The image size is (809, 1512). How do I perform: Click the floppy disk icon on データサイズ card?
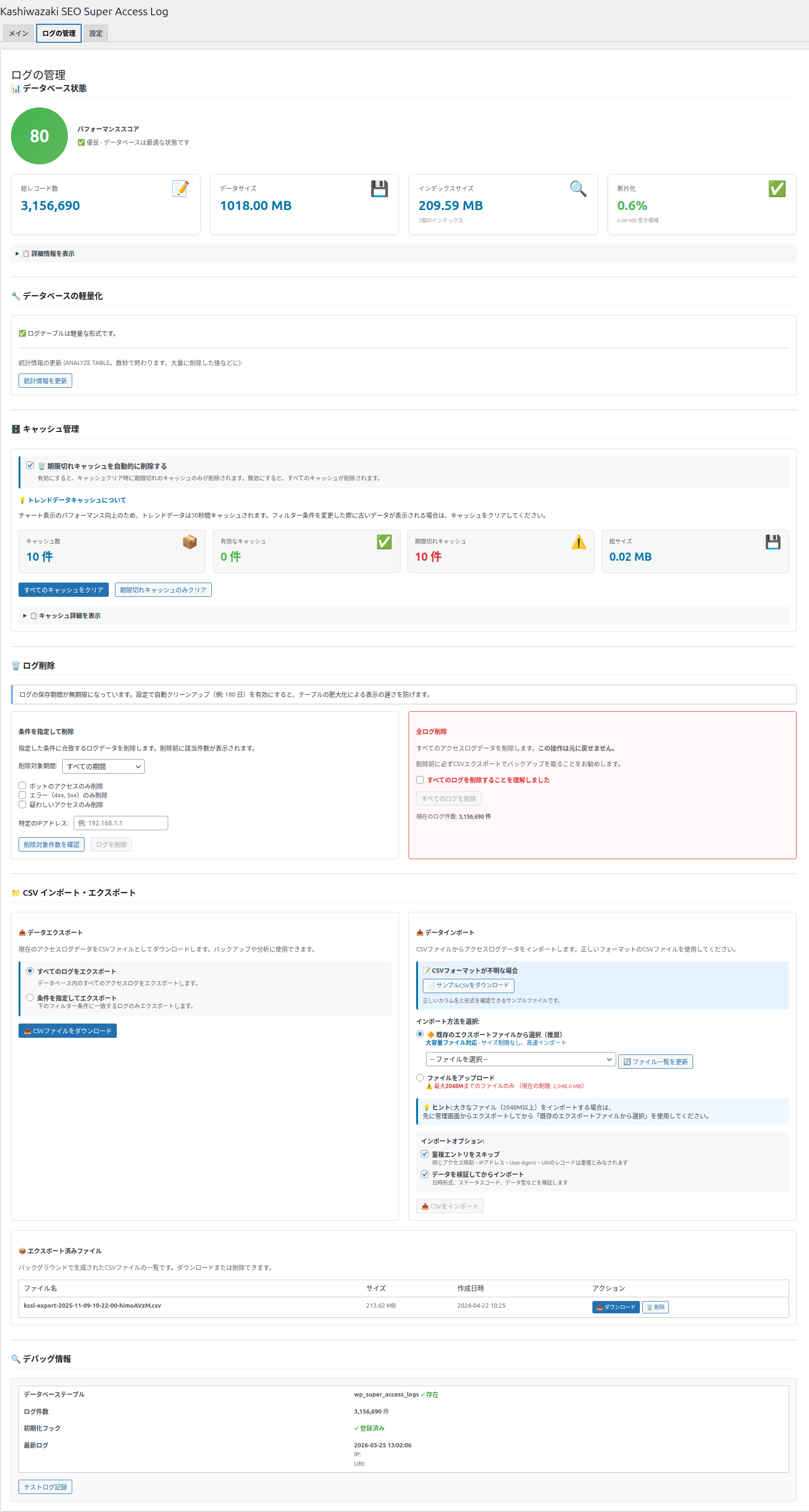coord(380,189)
